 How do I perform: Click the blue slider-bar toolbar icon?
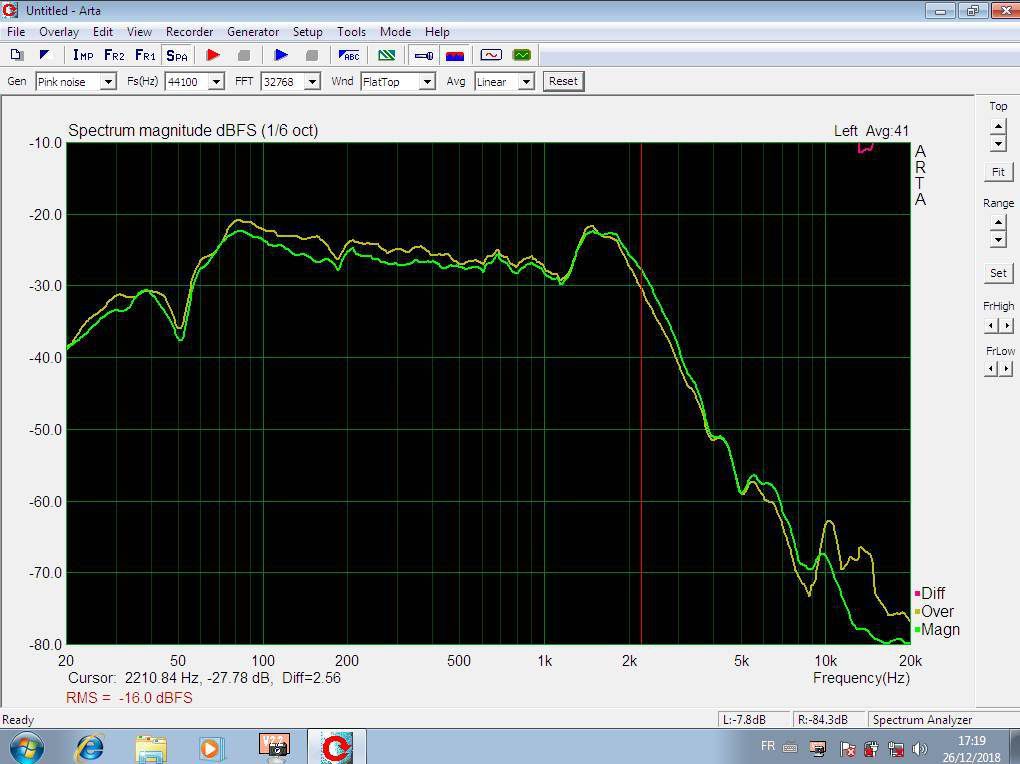tap(424, 55)
